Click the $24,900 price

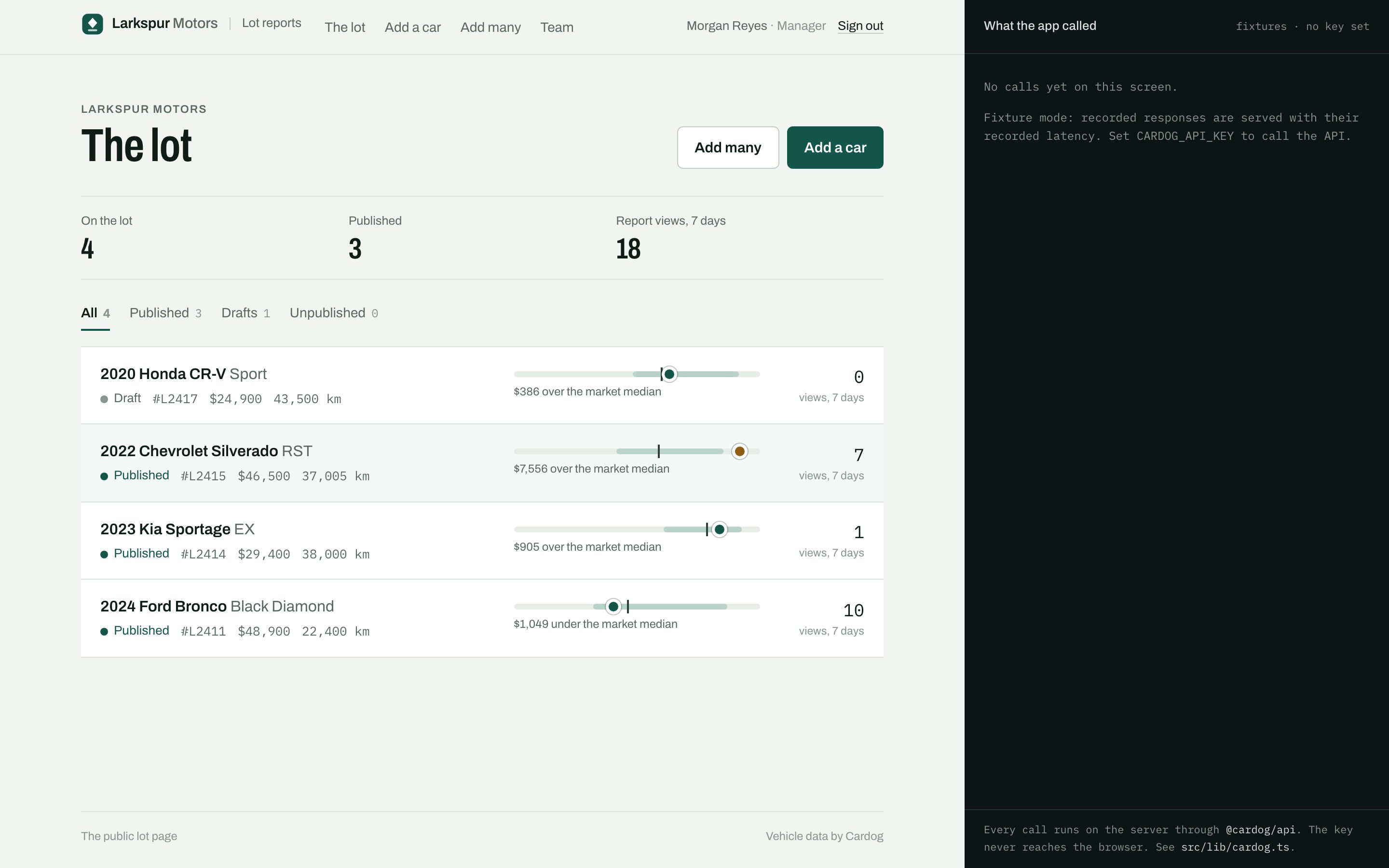(235, 399)
